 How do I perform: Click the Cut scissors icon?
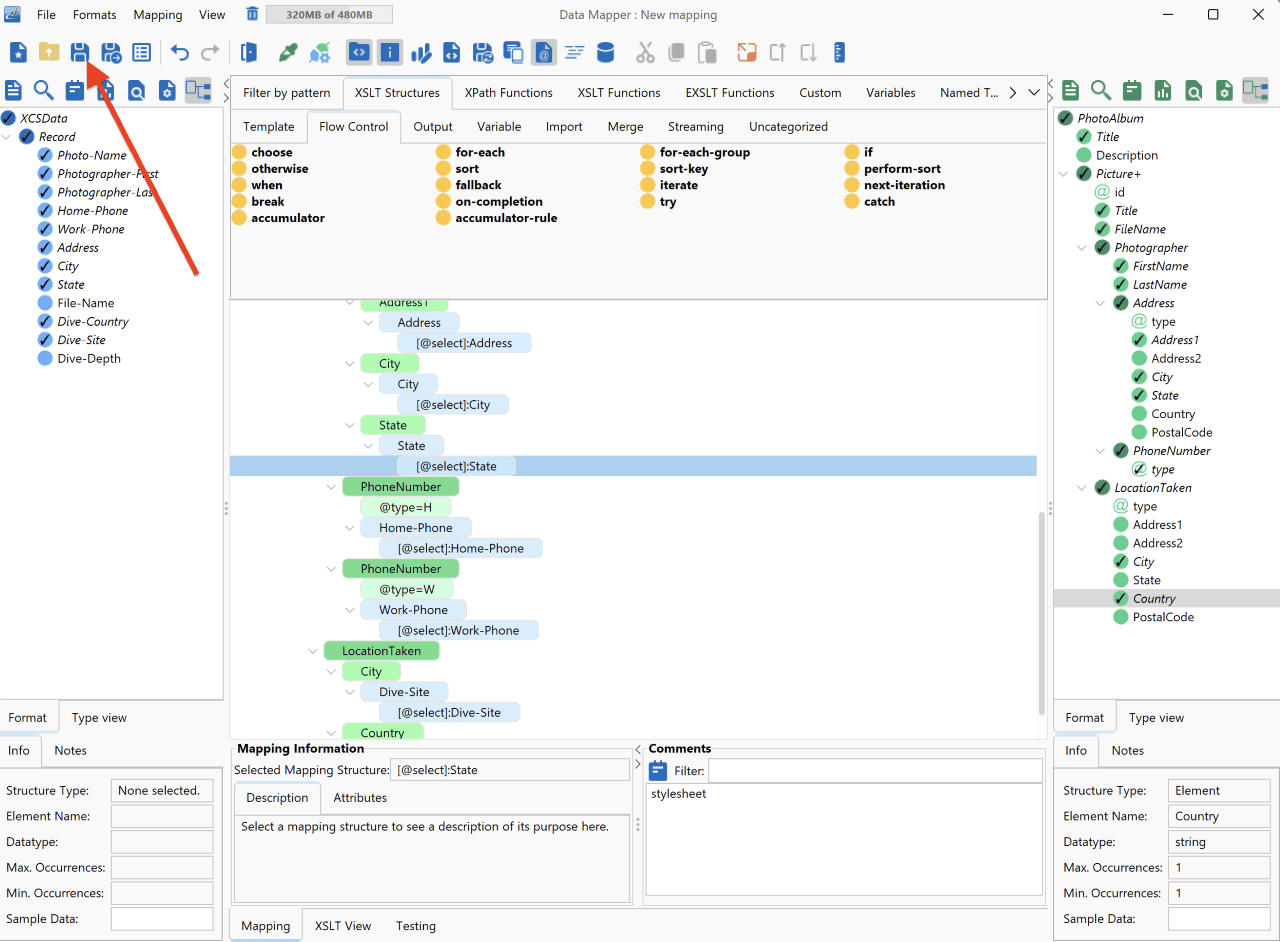(645, 53)
